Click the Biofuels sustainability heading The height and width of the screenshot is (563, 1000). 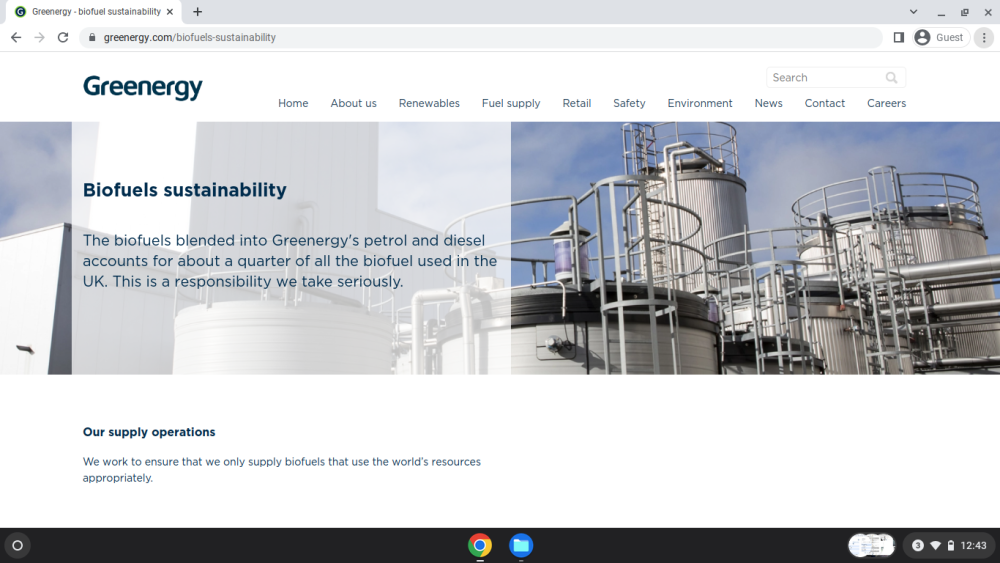[184, 190]
